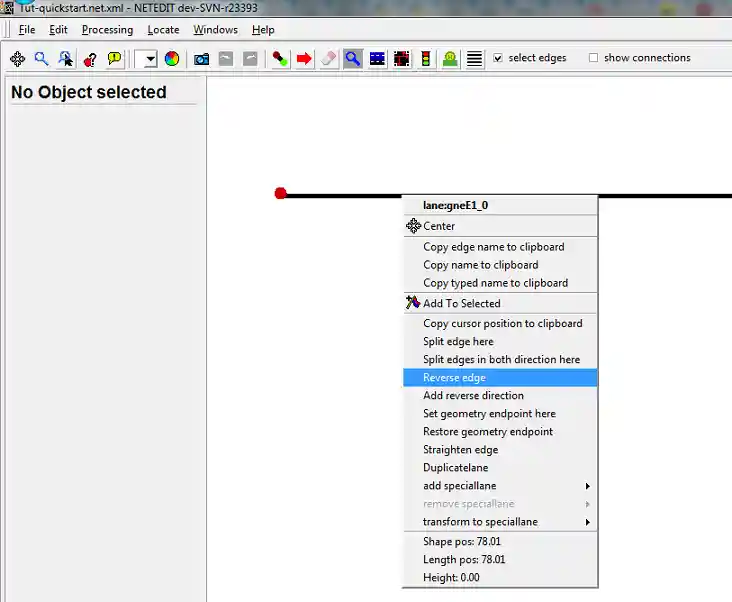Click the highlighted Reverse edge entry
732x602 pixels.
[x=500, y=378]
